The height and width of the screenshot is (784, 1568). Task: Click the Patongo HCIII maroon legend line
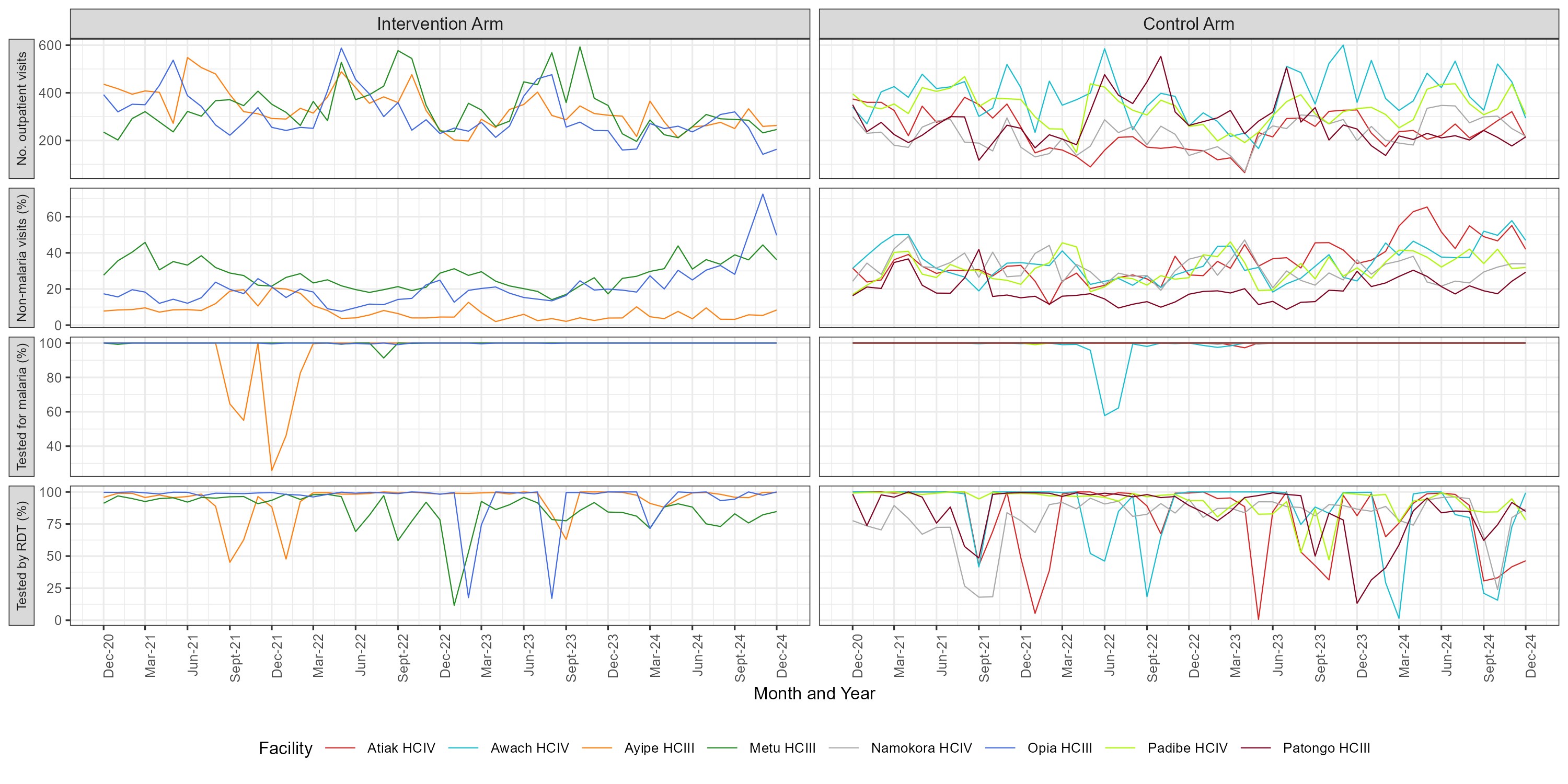click(1256, 748)
